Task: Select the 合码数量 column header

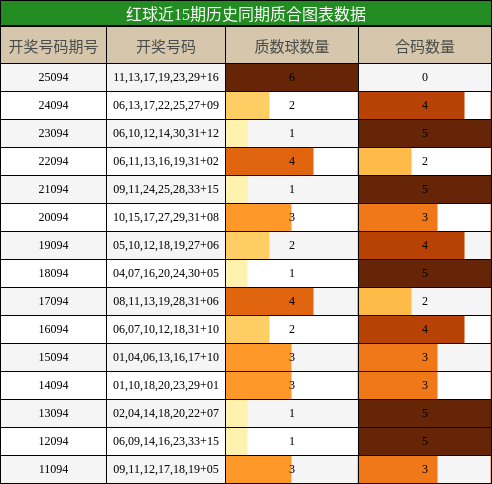Action: (425, 46)
